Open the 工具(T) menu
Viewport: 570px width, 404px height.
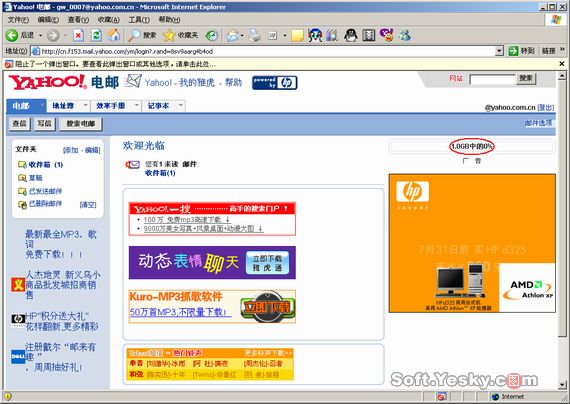[x=139, y=19]
